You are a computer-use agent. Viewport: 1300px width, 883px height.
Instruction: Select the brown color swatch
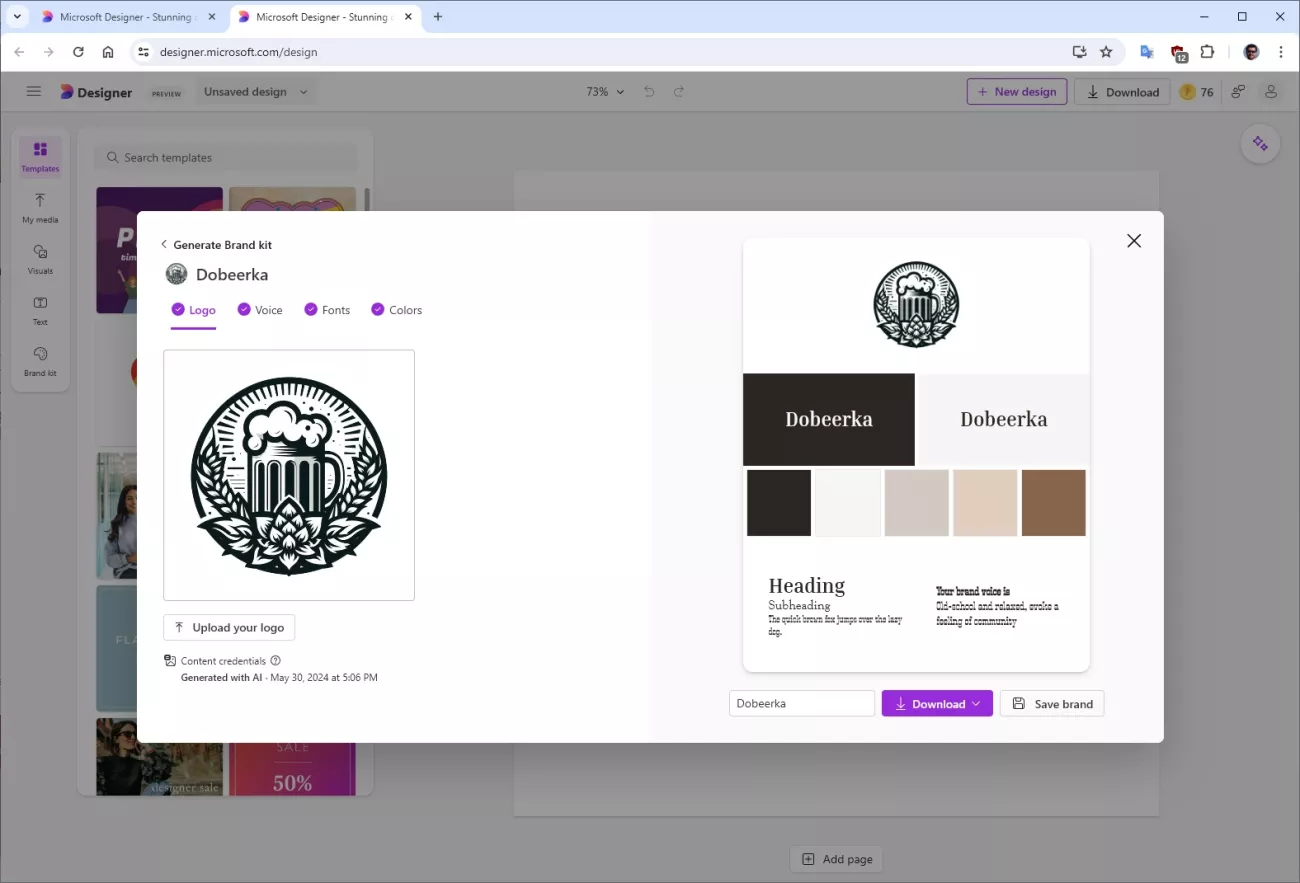pos(1053,503)
